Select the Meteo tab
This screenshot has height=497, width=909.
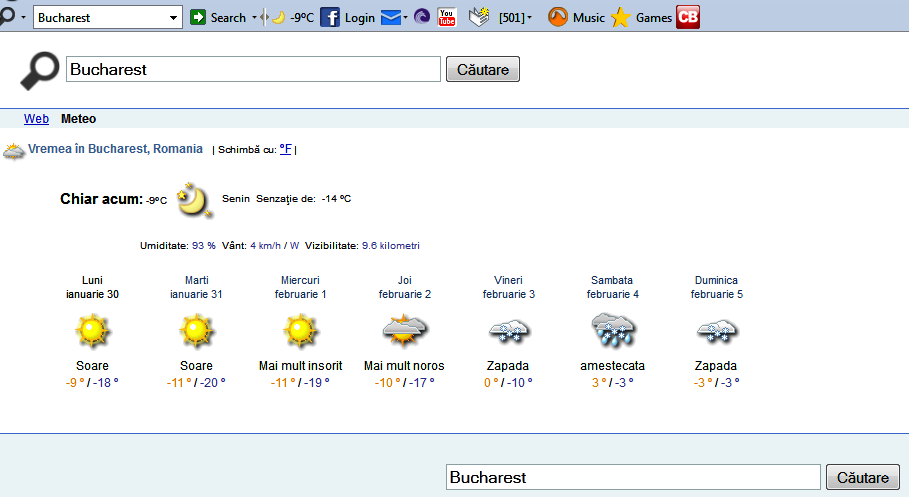coord(78,119)
